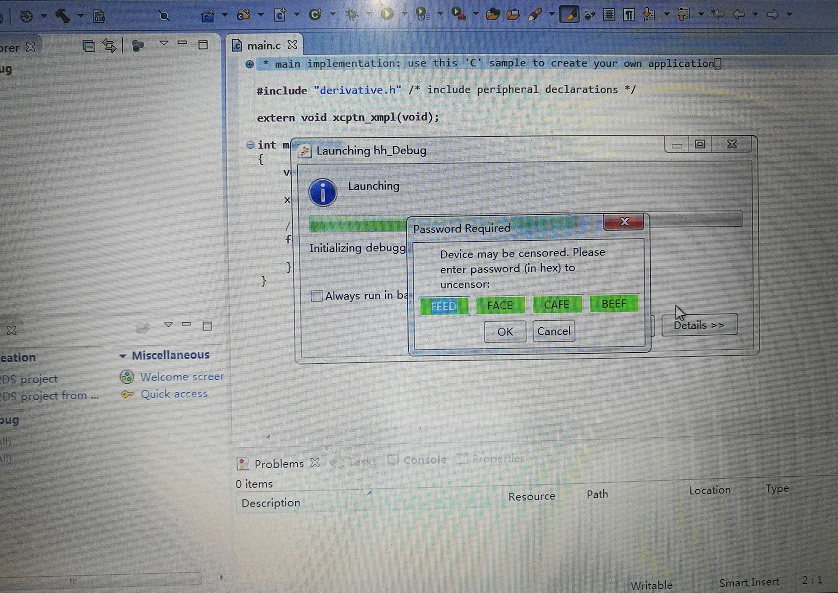The image size is (838, 593).
Task: Click the FACE password field
Action: tap(500, 305)
